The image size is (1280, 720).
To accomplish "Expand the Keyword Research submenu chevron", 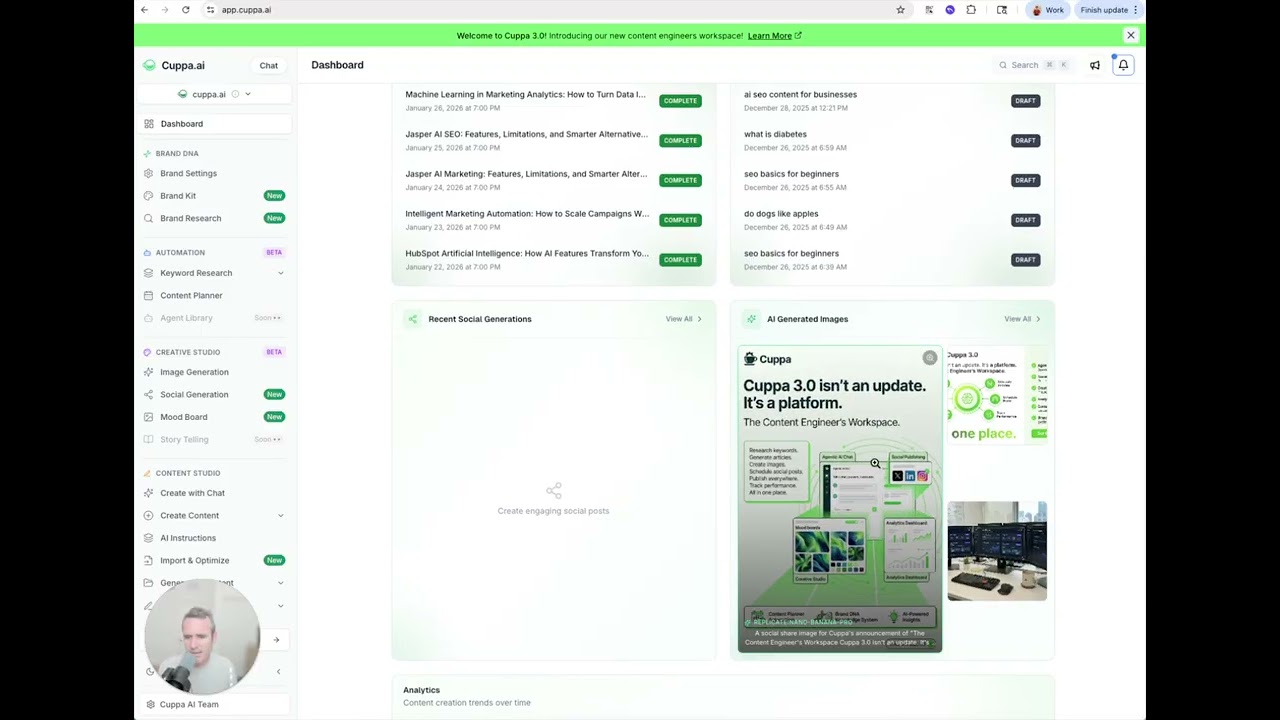I will (280, 273).
